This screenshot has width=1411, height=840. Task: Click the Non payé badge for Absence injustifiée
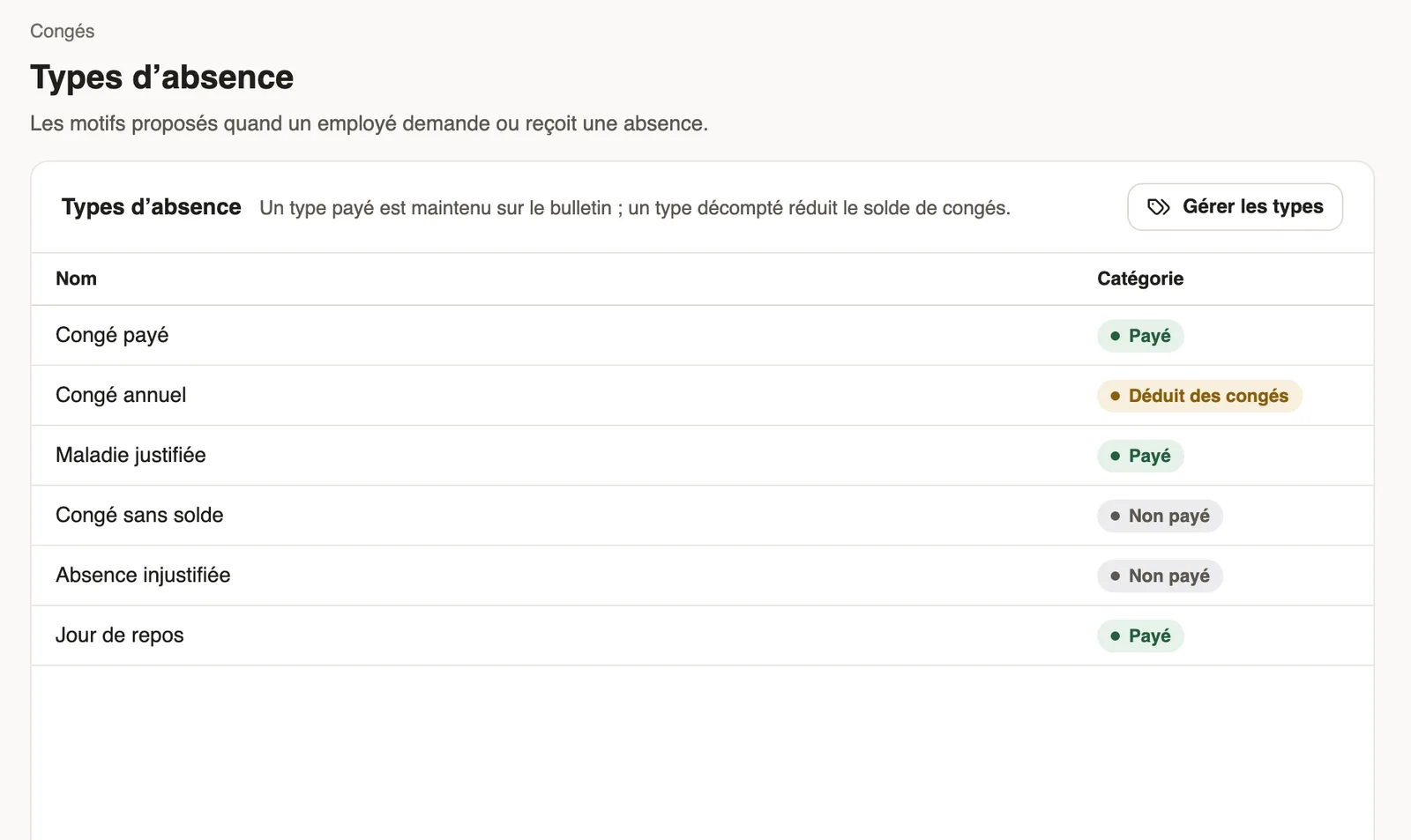point(1160,576)
